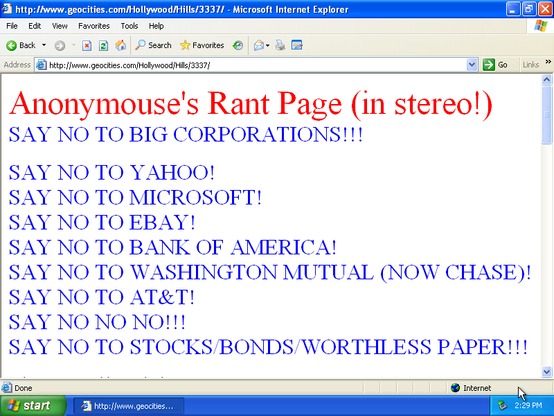554x416 pixels.
Task: Click the page icon beside Done in the status bar
Action: pyautogui.click(x=6, y=388)
